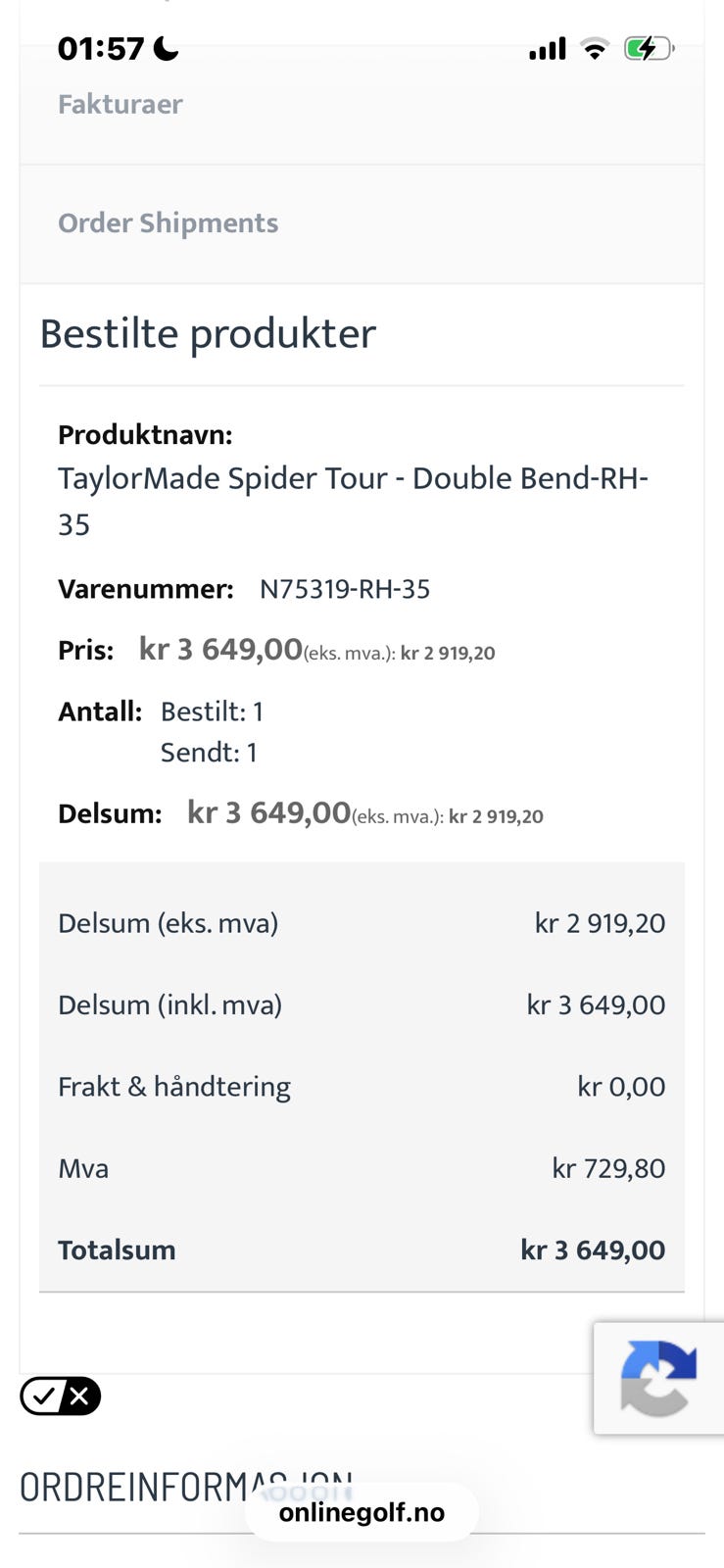The height and width of the screenshot is (1568, 724).
Task: Tap the Delsum (eks. mva) row
Action: (362, 923)
